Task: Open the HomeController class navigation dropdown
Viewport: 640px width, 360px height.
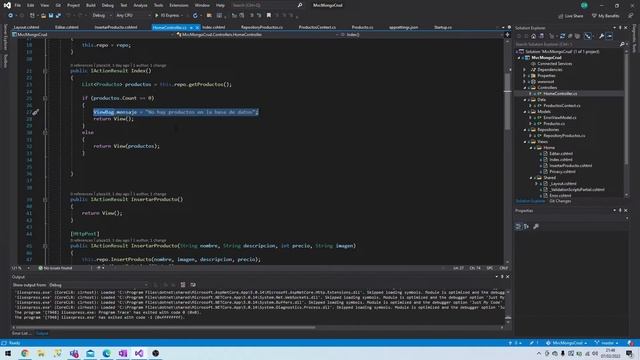Action: point(257,35)
